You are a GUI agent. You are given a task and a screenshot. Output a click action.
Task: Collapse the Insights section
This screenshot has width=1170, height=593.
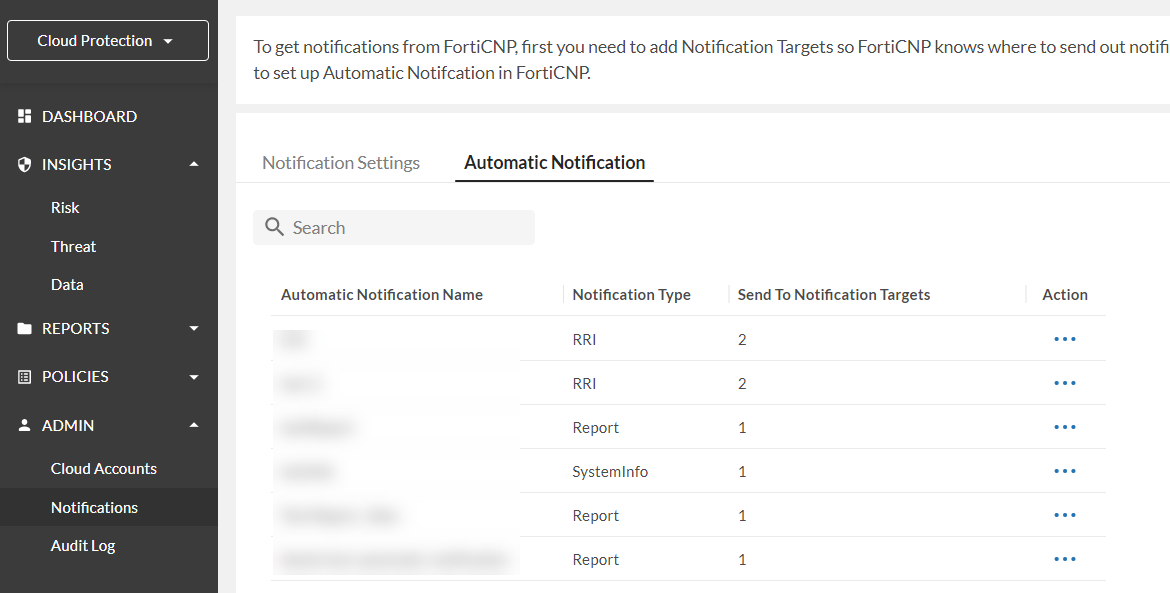coord(194,164)
